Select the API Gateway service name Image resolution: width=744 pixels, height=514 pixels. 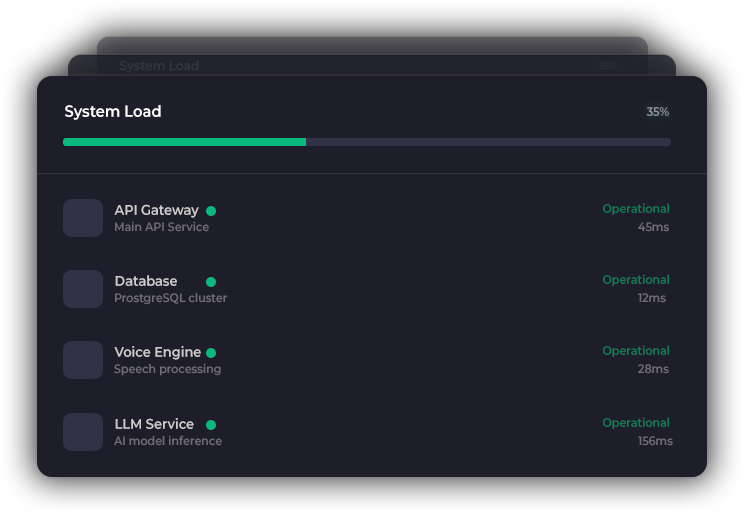(x=156, y=210)
